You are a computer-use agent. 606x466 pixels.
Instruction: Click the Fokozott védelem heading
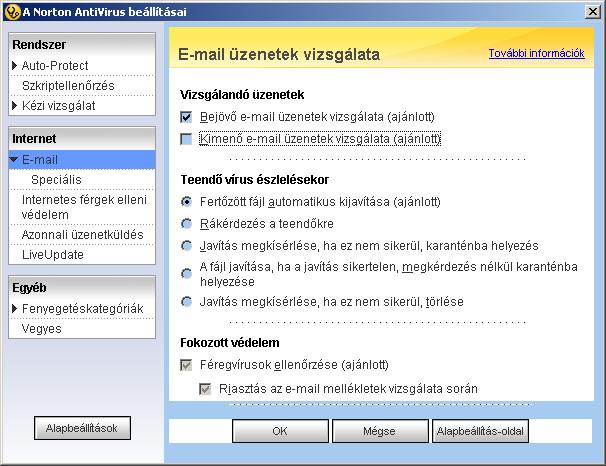(x=230, y=342)
